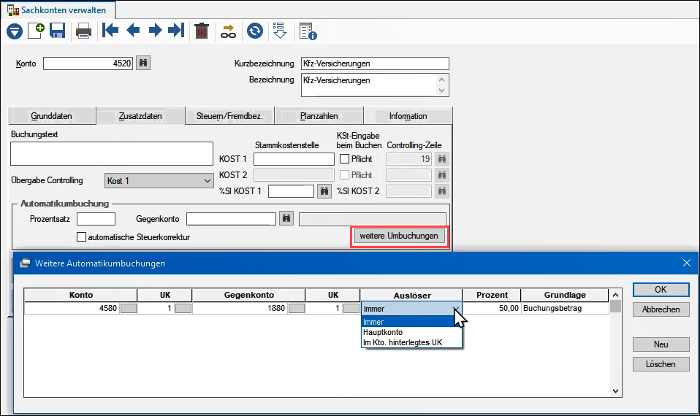Go to the next record
The image size is (700, 416).
(155, 30)
